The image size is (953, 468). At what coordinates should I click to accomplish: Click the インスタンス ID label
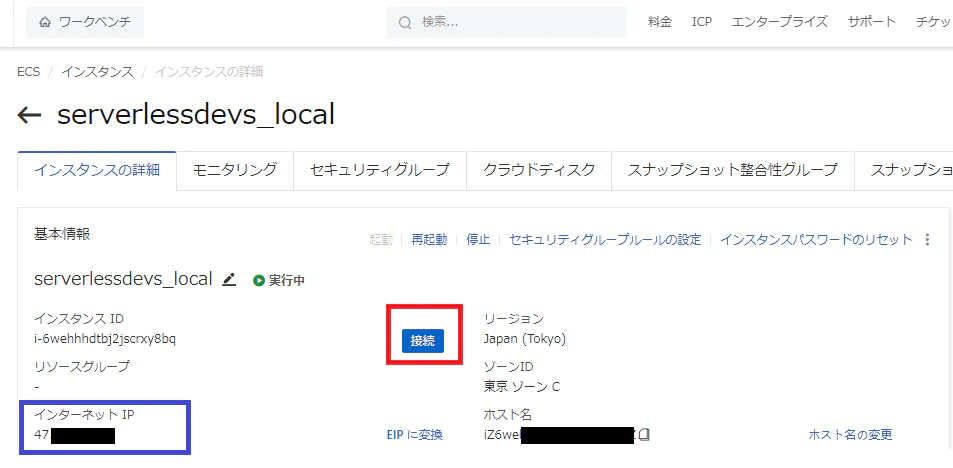pyautogui.click(x=79, y=318)
